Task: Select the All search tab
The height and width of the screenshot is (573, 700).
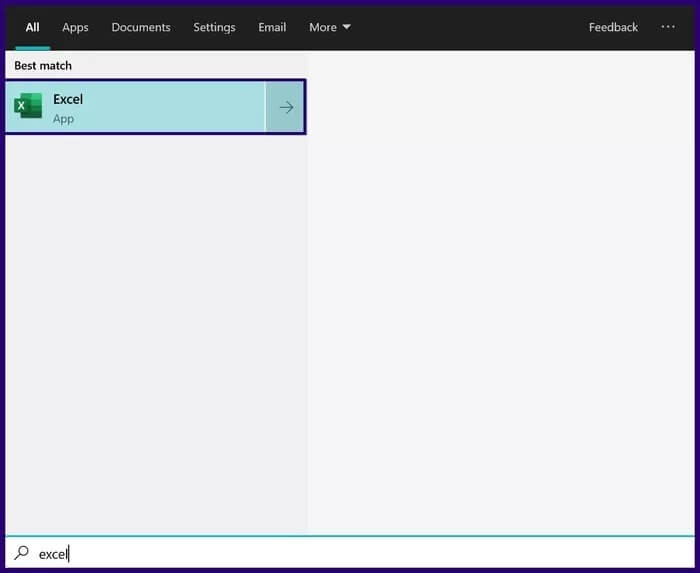Action: coord(32,28)
